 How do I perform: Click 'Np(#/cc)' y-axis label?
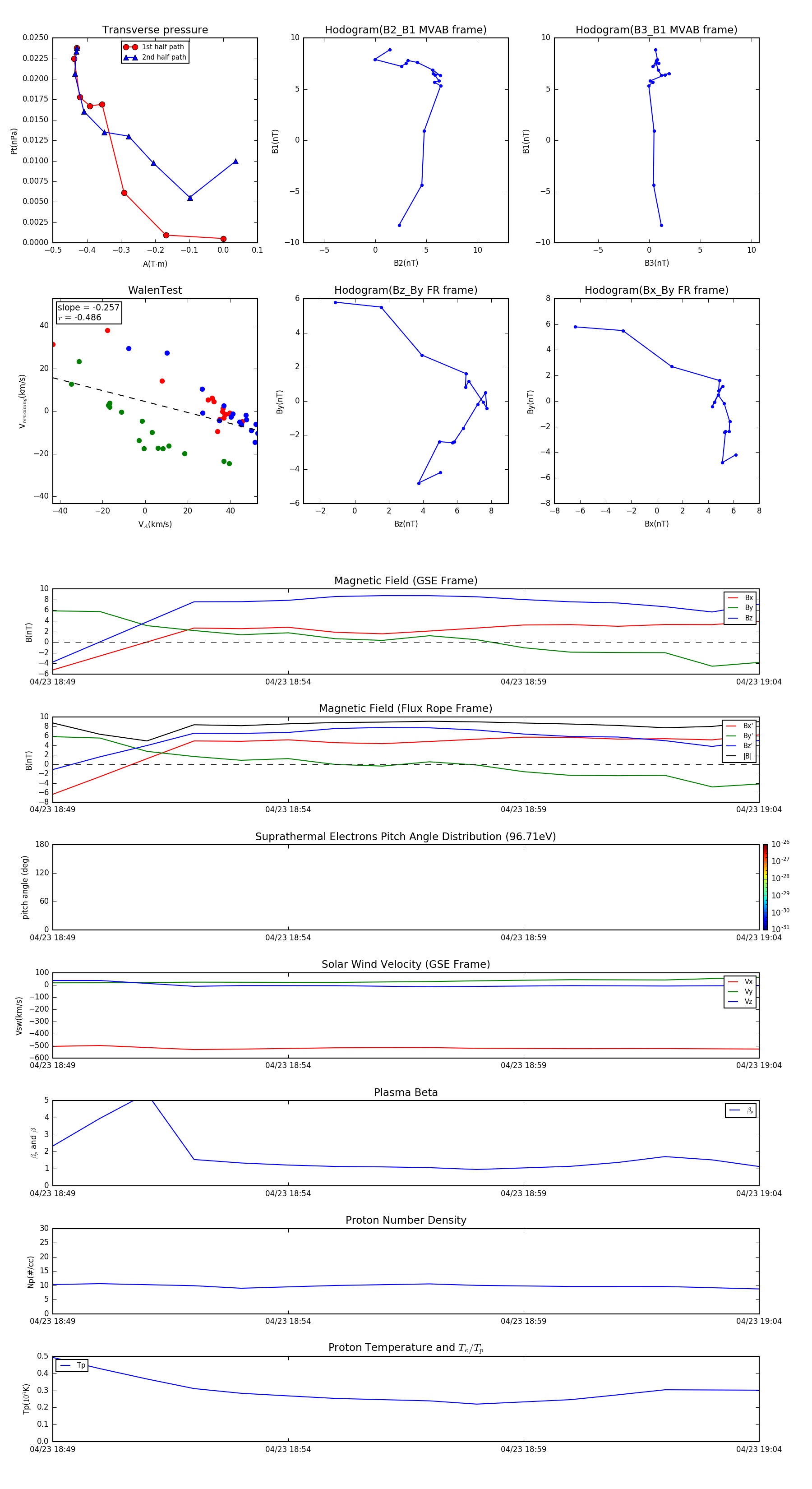pos(31,1272)
